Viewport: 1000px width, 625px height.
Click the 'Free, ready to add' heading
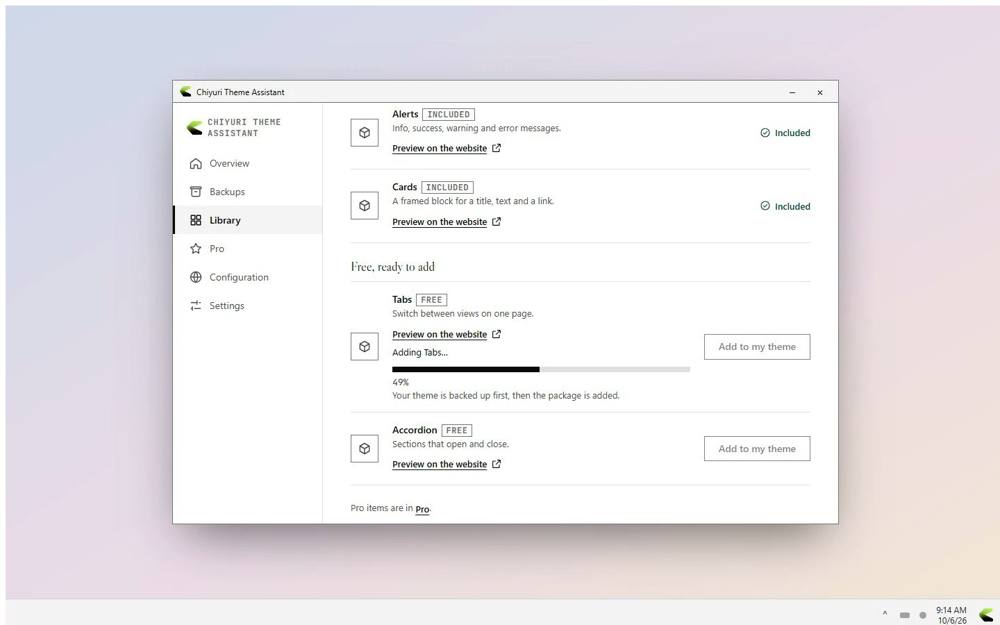[393, 267]
